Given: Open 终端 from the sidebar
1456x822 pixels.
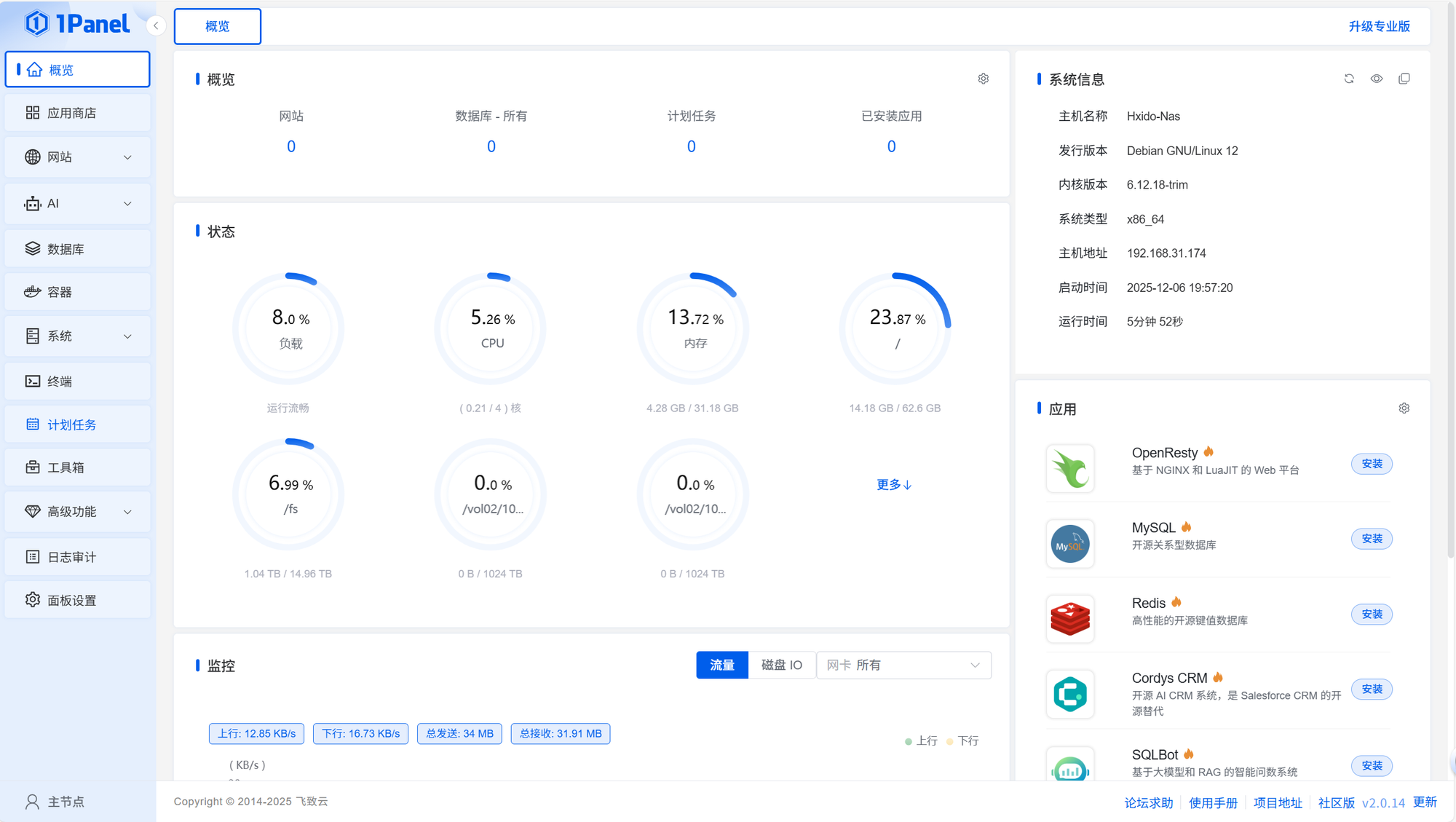Looking at the screenshot, I should 77,382.
